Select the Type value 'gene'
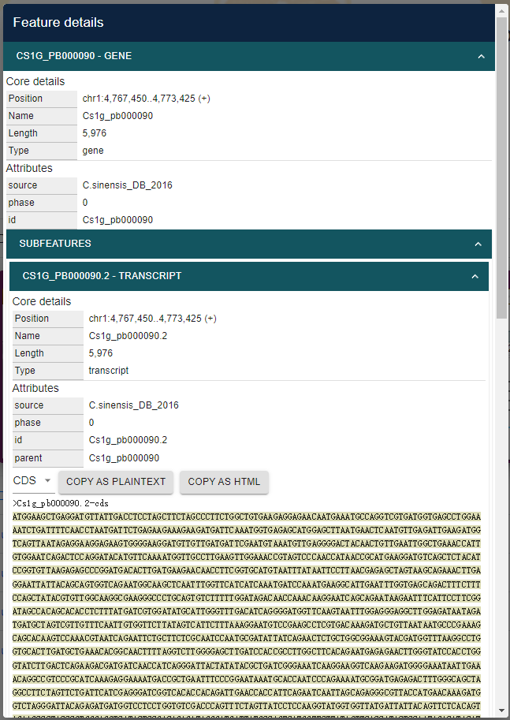 (x=93, y=151)
